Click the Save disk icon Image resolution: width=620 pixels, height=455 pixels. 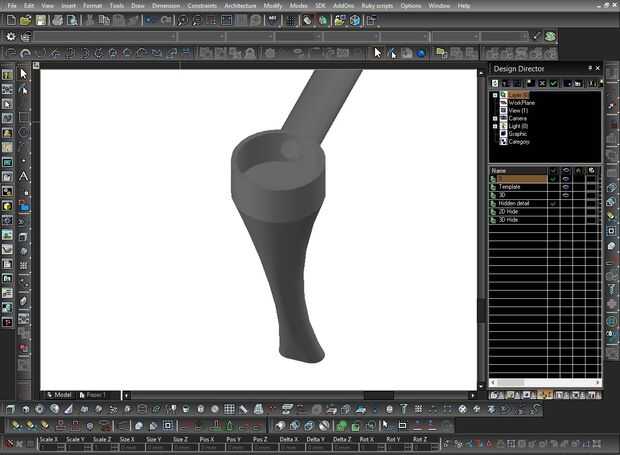41,20
